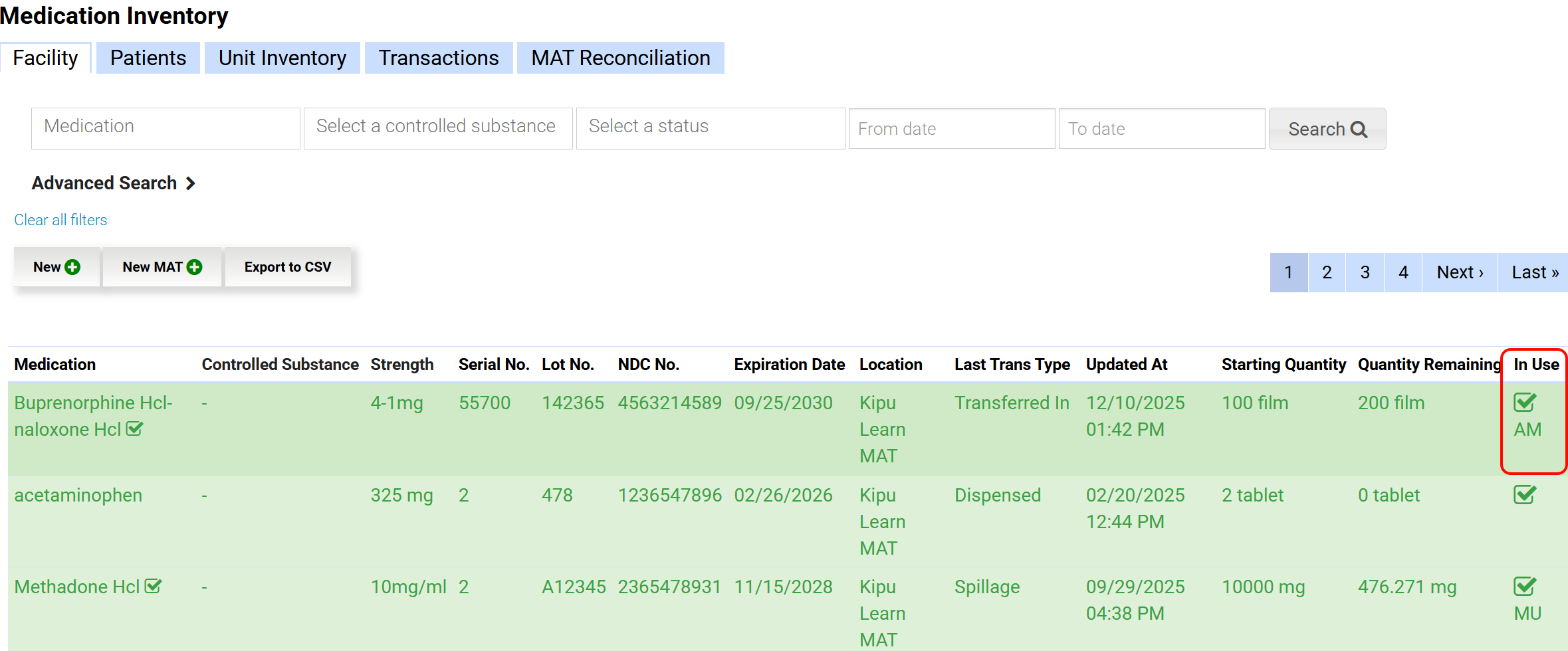Screen dimensions: 1568x651
Task: Click the magnifier icon in Search button
Action: tap(1359, 130)
